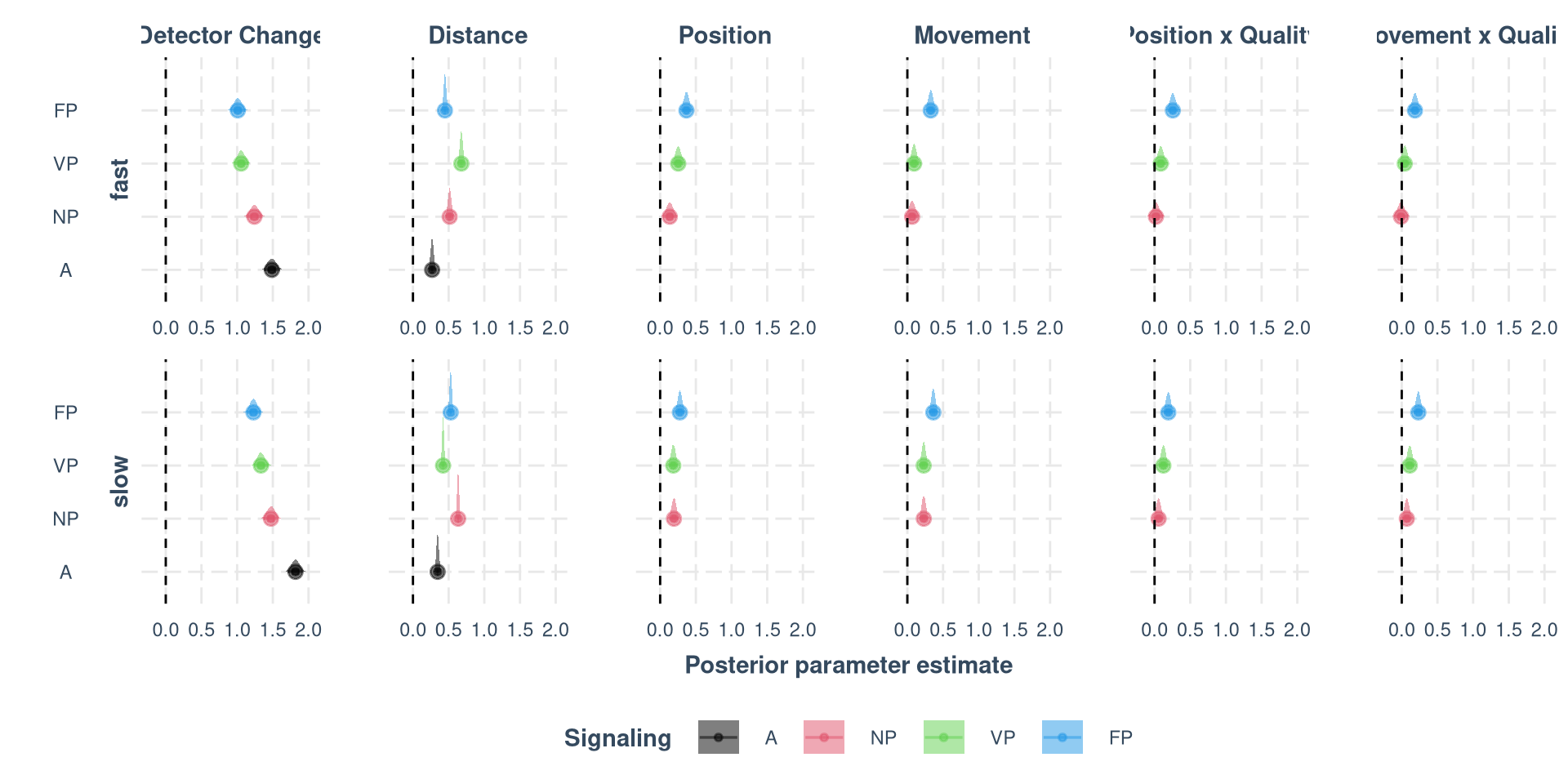The width and height of the screenshot is (1568, 784).
Task: Click the green VP legend swatch
Action: click(943, 737)
